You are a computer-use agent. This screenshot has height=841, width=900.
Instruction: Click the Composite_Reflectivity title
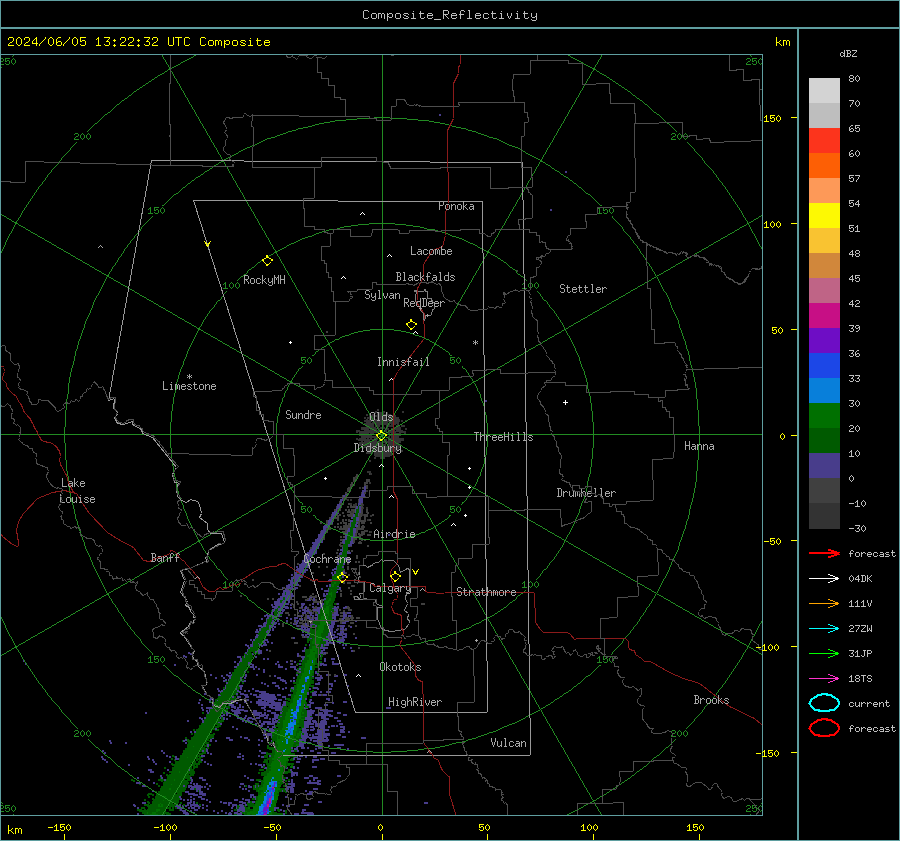tap(449, 15)
